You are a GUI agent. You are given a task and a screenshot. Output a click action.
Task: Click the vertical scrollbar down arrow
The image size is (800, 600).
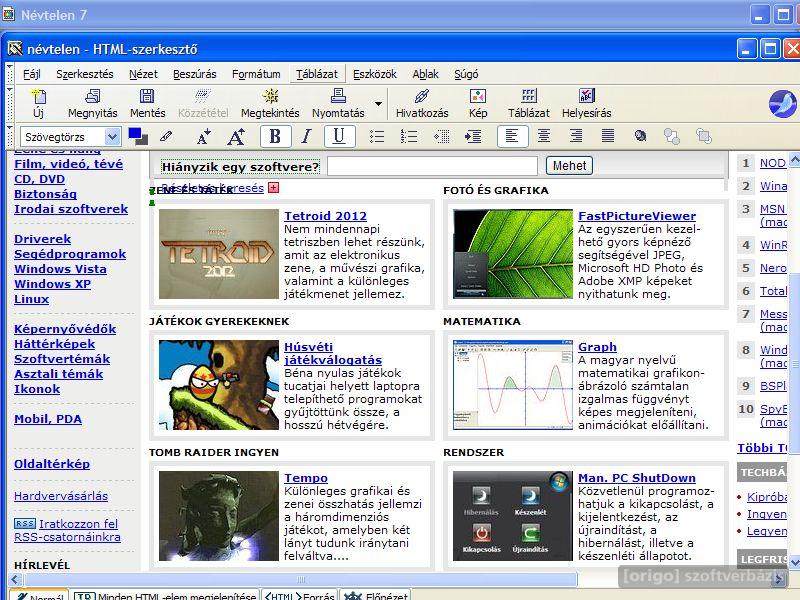pyautogui.click(x=794, y=562)
